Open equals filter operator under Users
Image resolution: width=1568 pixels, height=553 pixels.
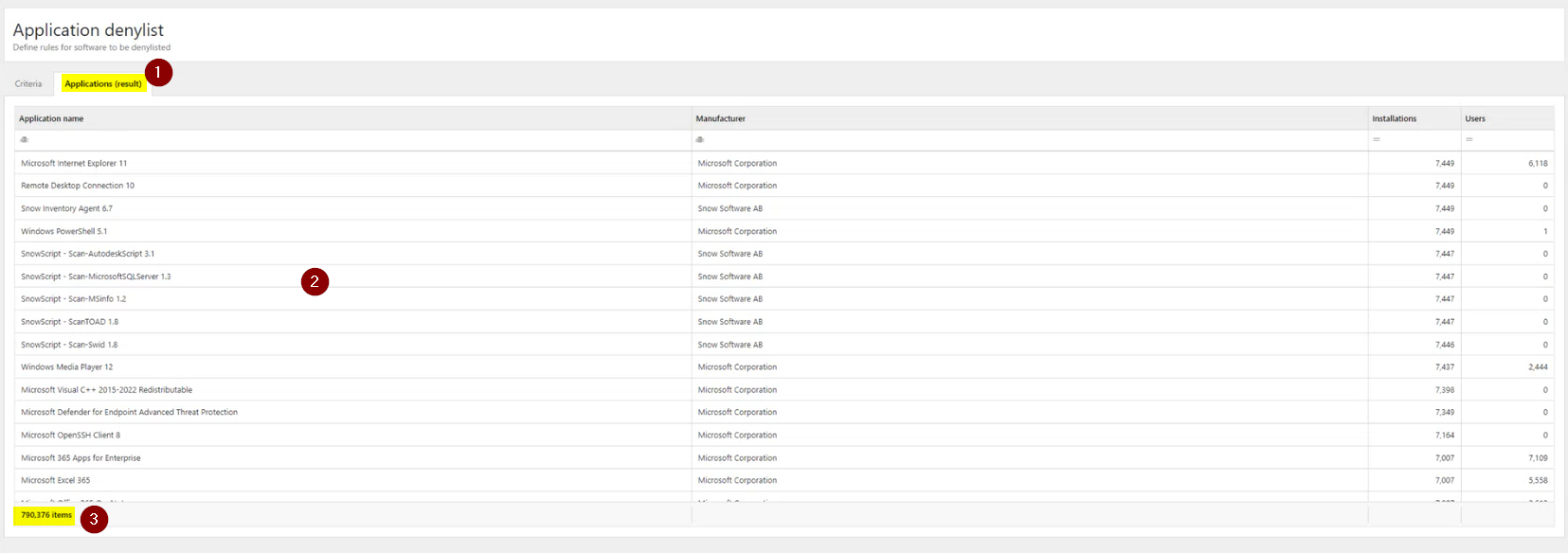pyautogui.click(x=1469, y=139)
